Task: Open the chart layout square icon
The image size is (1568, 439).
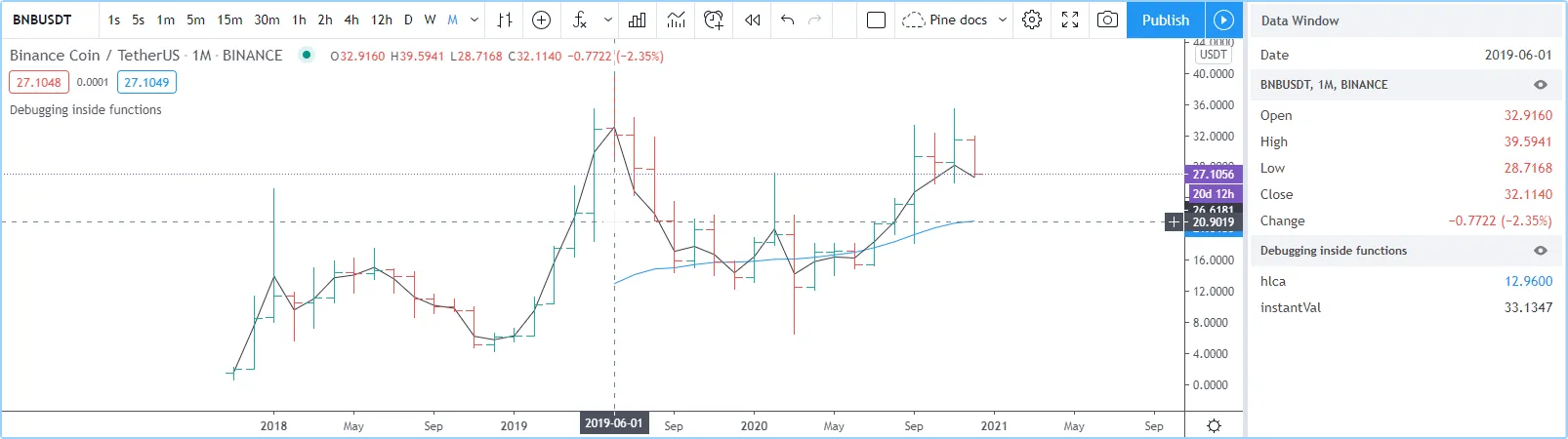Action: click(x=876, y=20)
